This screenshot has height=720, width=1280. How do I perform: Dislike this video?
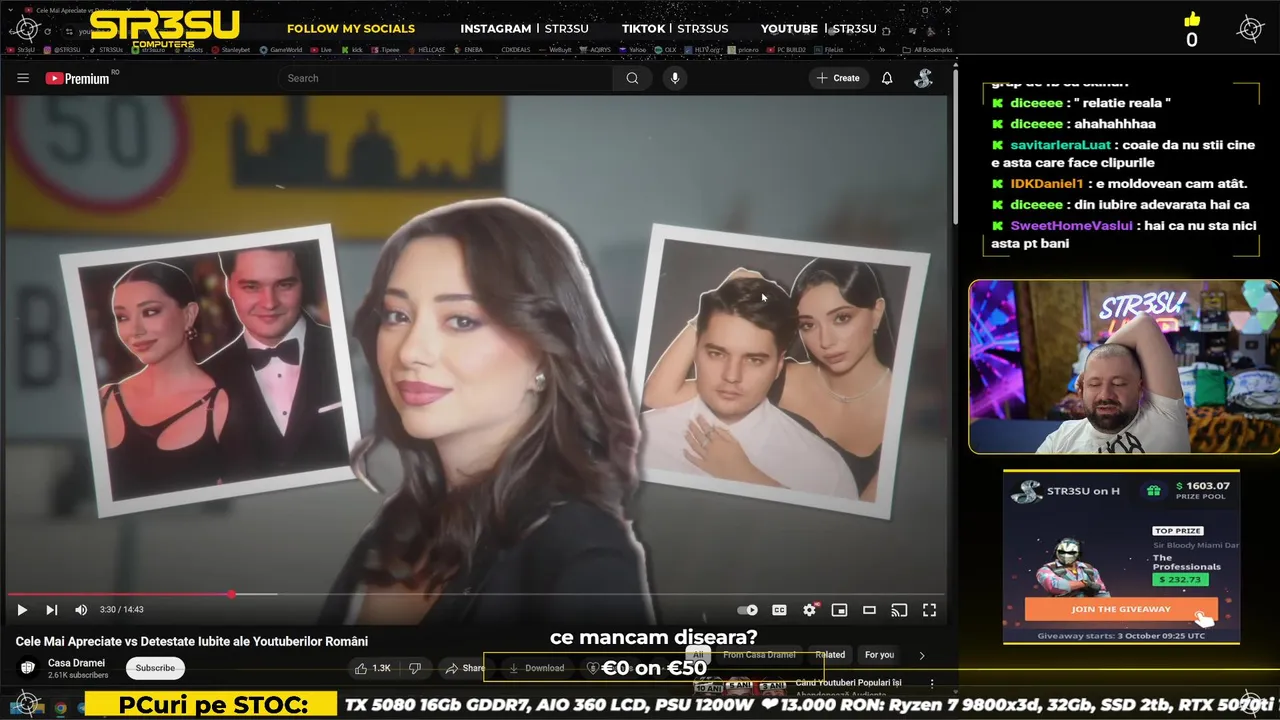(416, 668)
